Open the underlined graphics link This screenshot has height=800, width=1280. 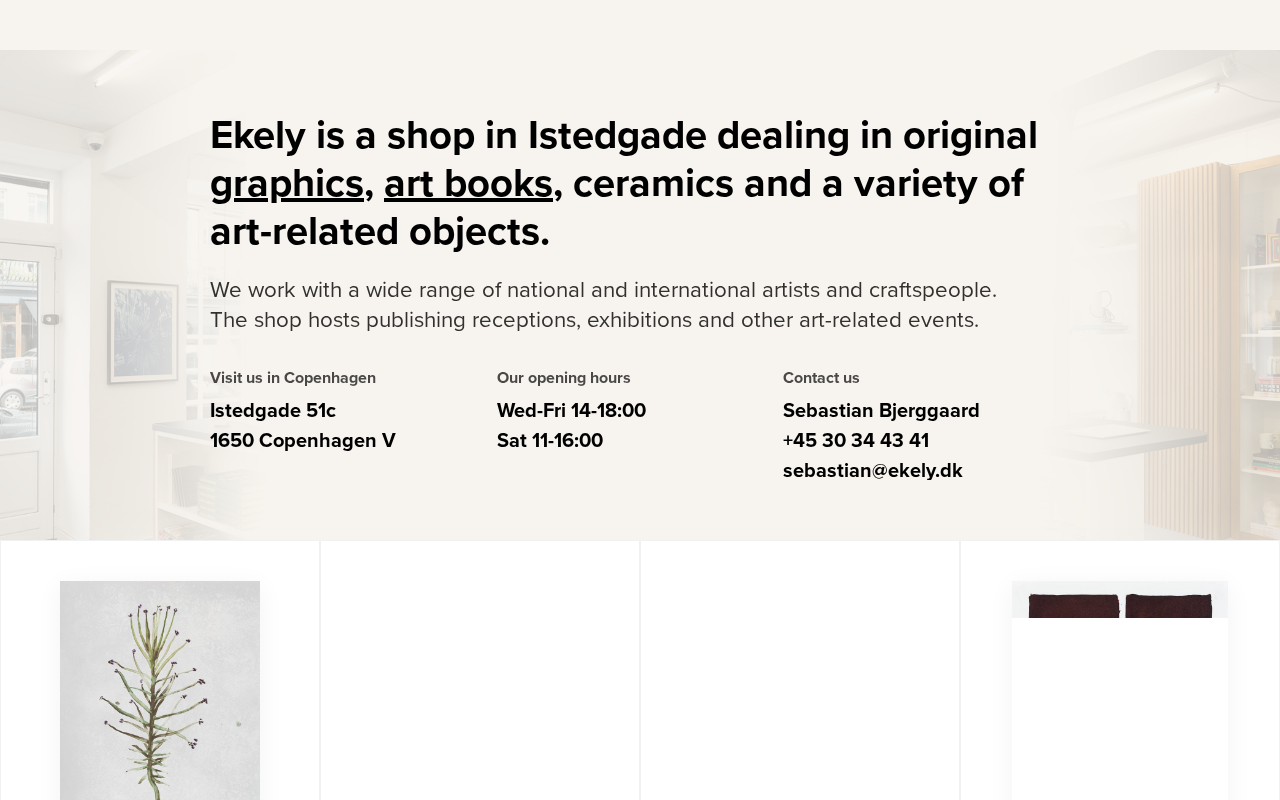[286, 184]
